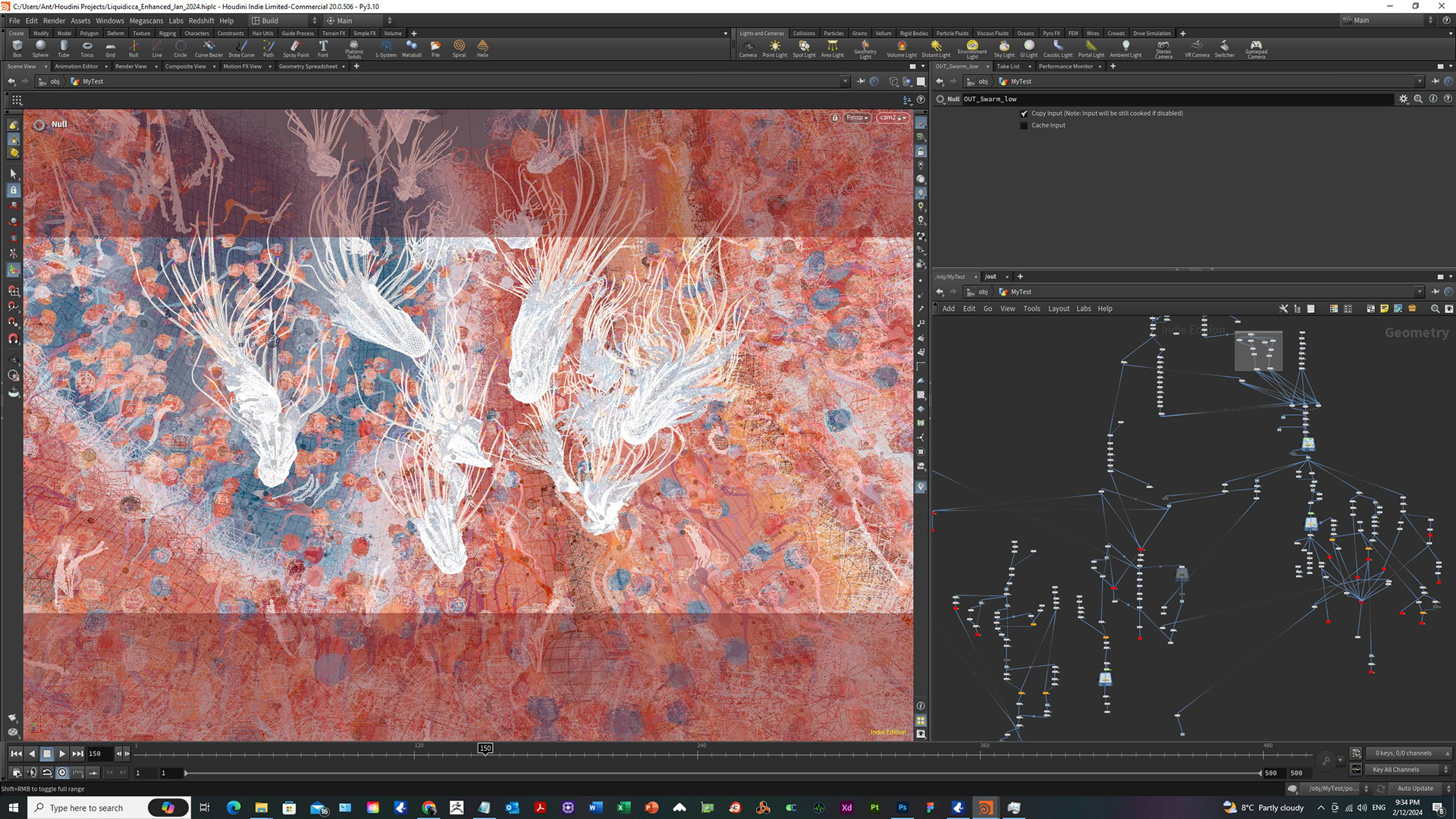Enable the Cache Input checkbox

(x=1024, y=126)
